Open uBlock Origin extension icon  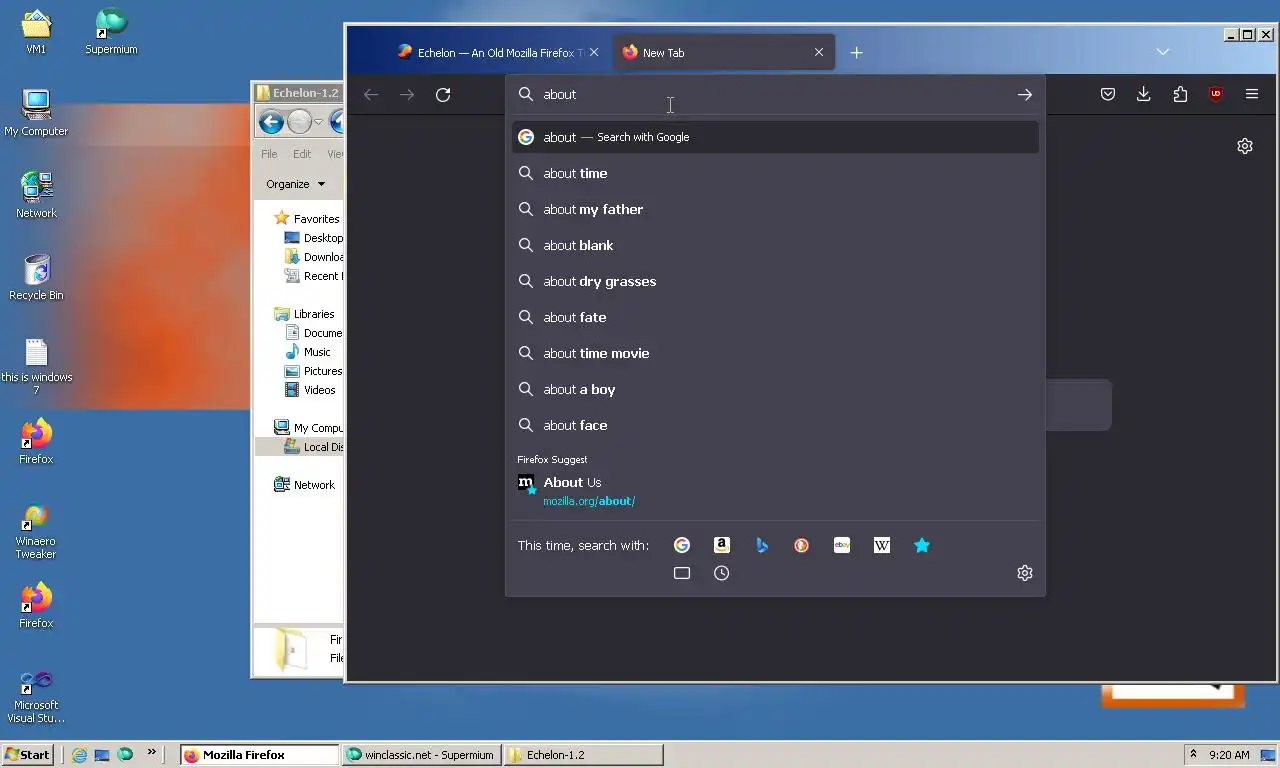coord(1216,94)
